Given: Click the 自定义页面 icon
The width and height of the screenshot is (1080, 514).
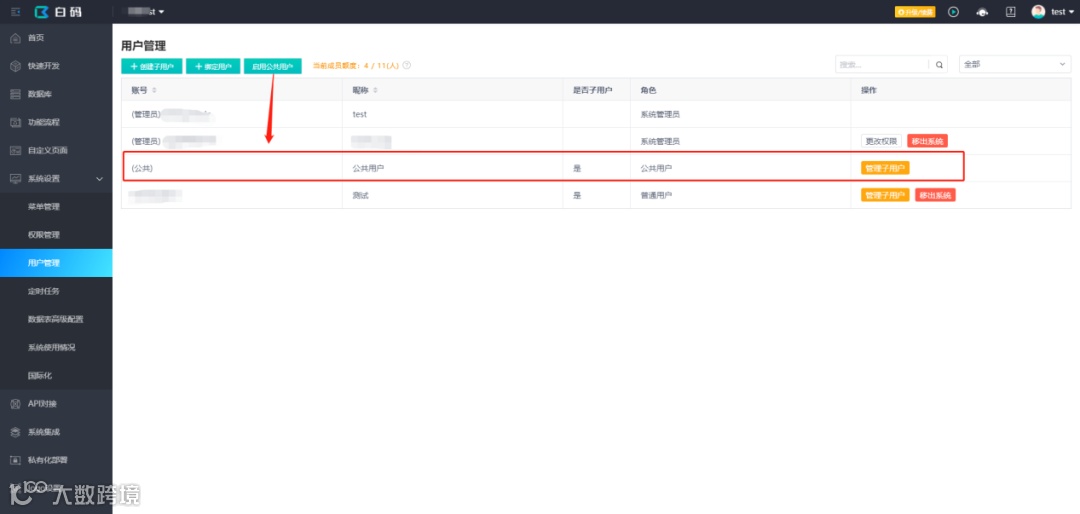Looking at the screenshot, I should click(x=16, y=150).
